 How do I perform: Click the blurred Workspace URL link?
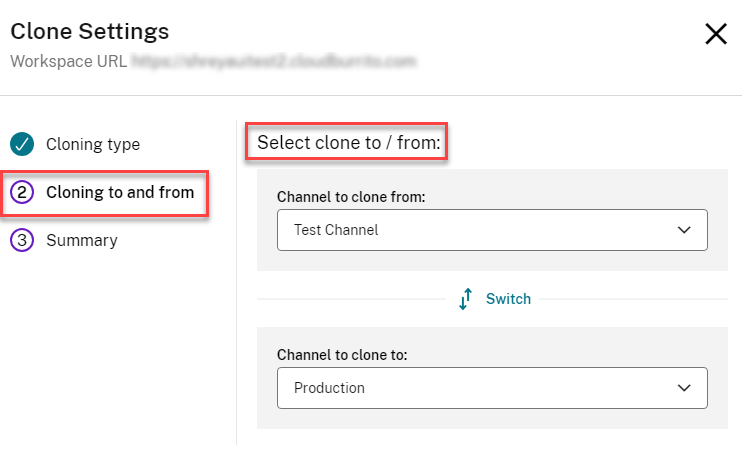(272, 61)
